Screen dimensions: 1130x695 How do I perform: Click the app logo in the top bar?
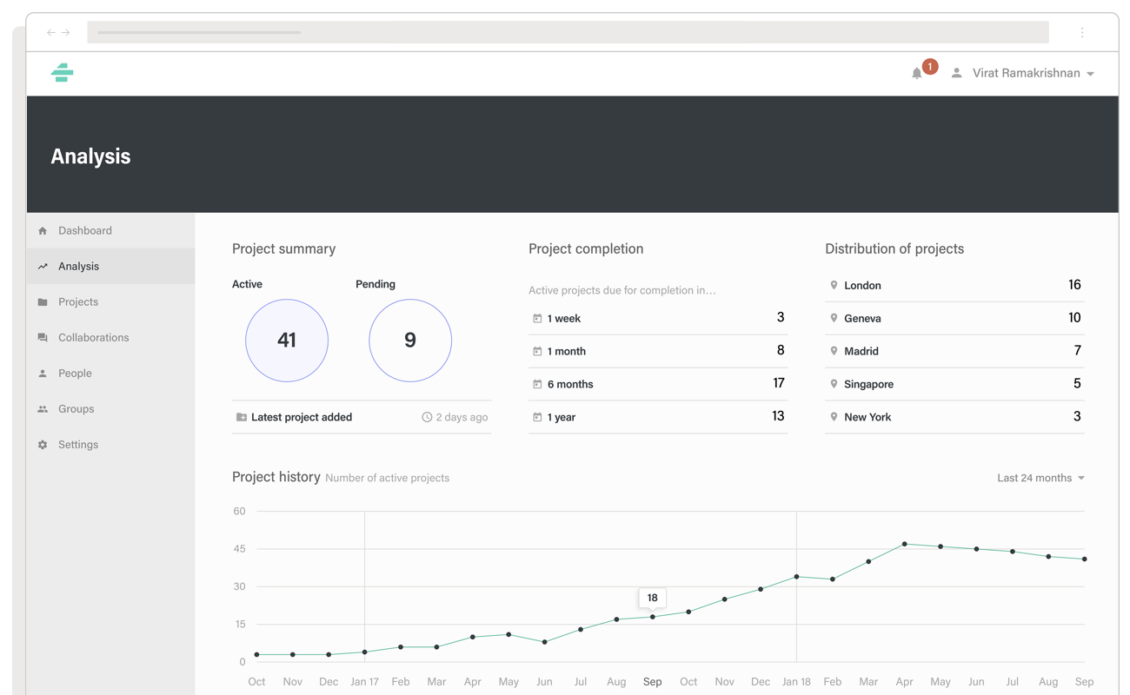[61, 73]
